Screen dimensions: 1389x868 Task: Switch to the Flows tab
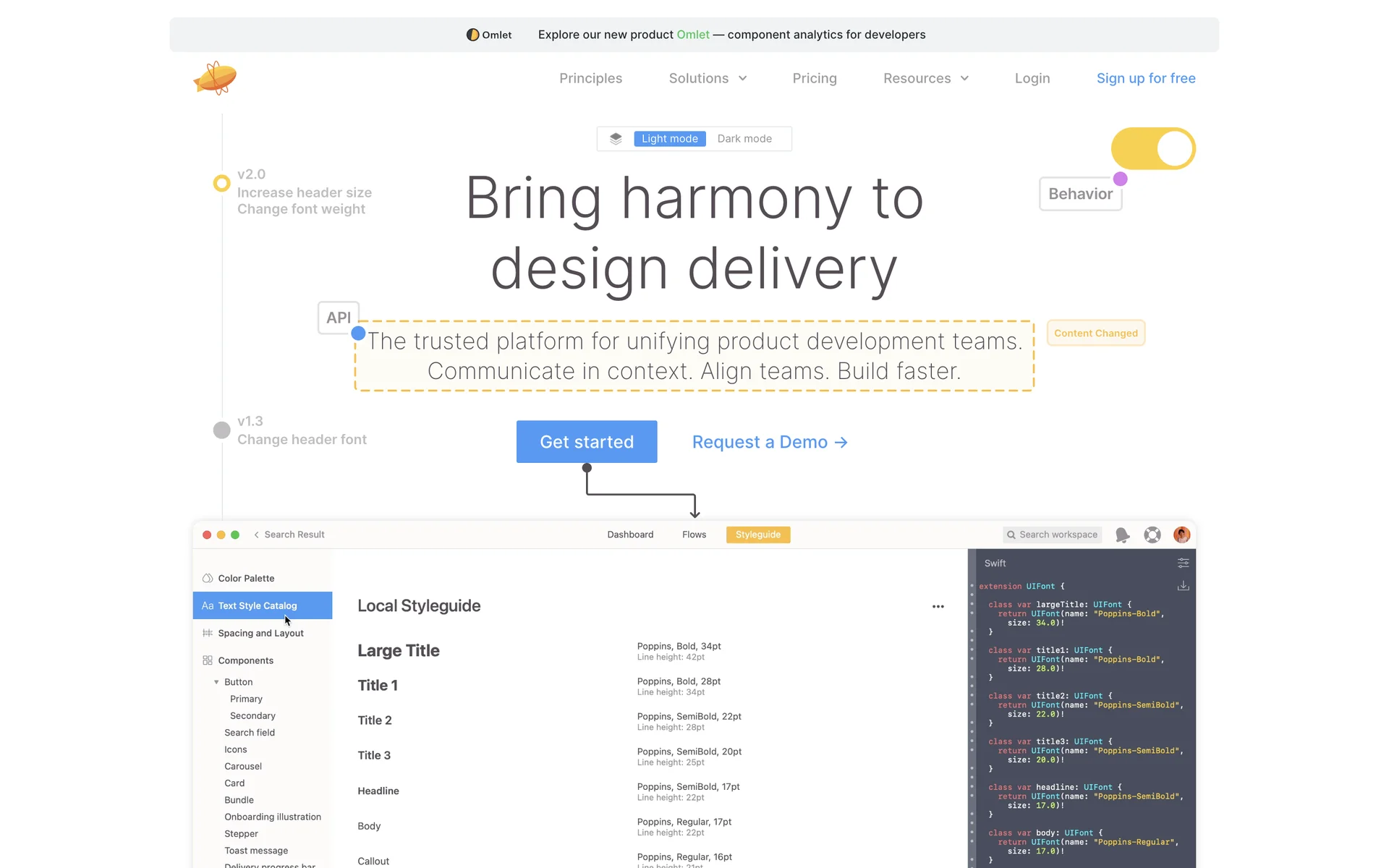pos(694,535)
